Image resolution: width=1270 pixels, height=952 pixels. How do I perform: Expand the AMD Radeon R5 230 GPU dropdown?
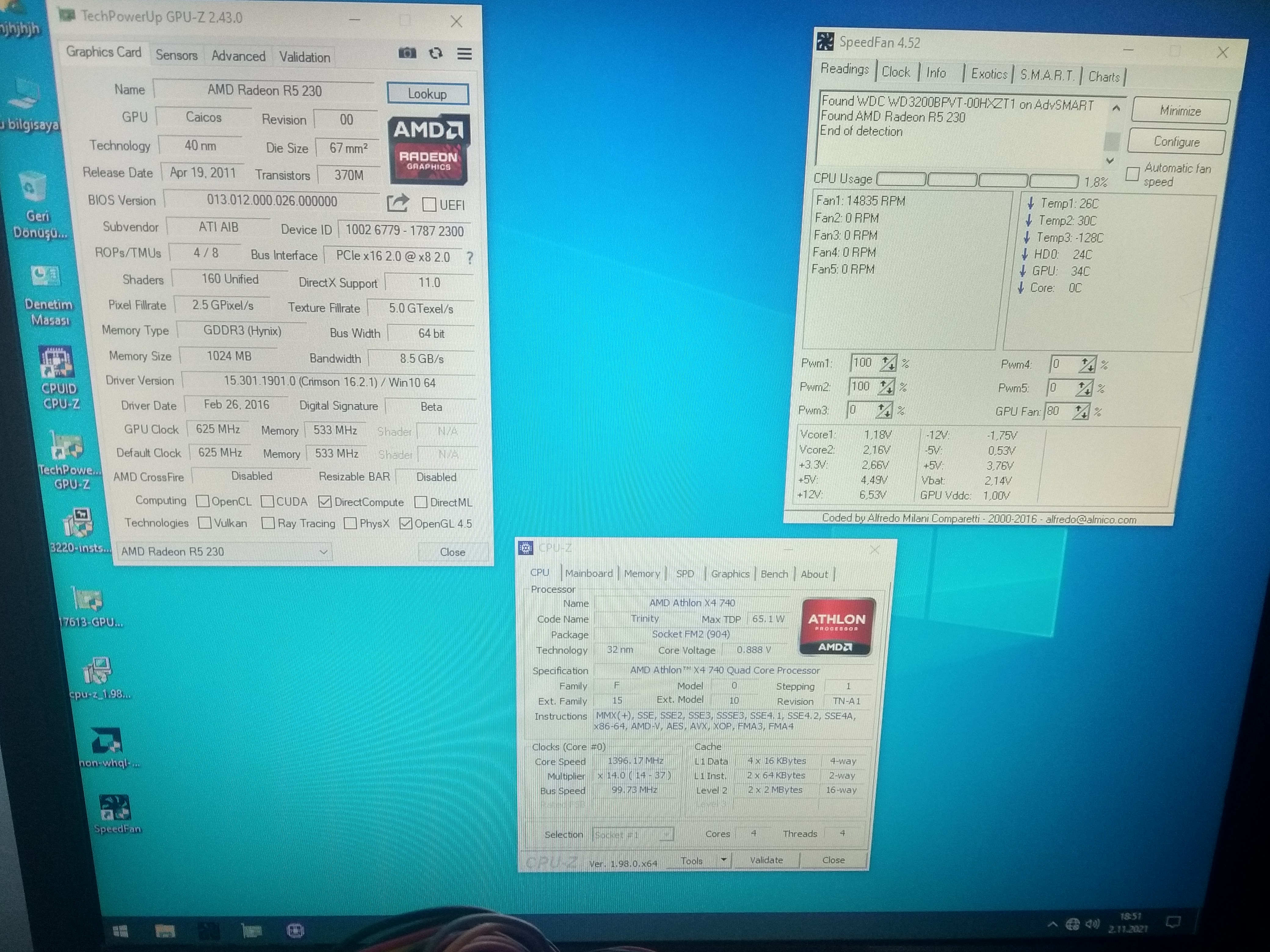[x=323, y=552]
